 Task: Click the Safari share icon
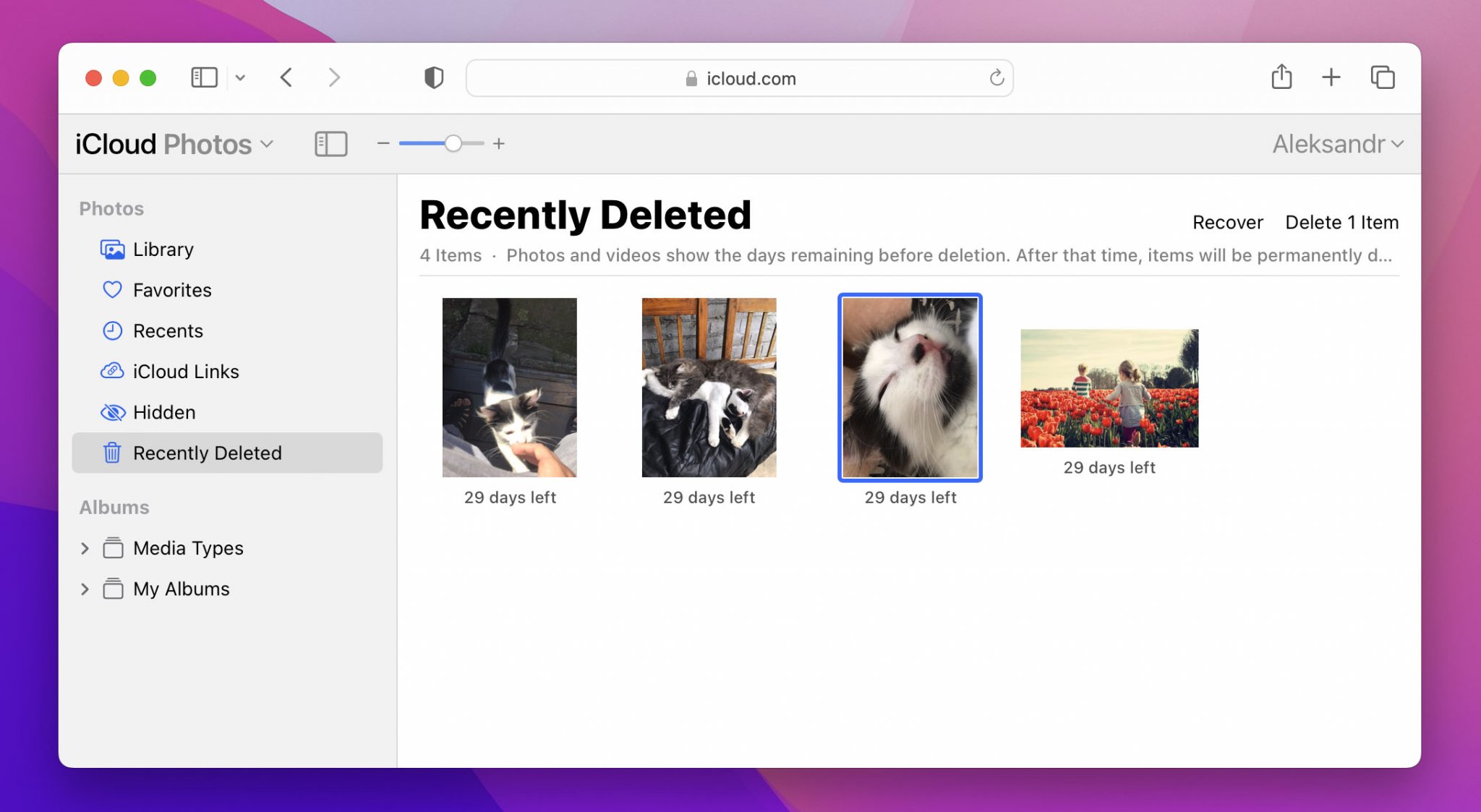pos(1281,77)
